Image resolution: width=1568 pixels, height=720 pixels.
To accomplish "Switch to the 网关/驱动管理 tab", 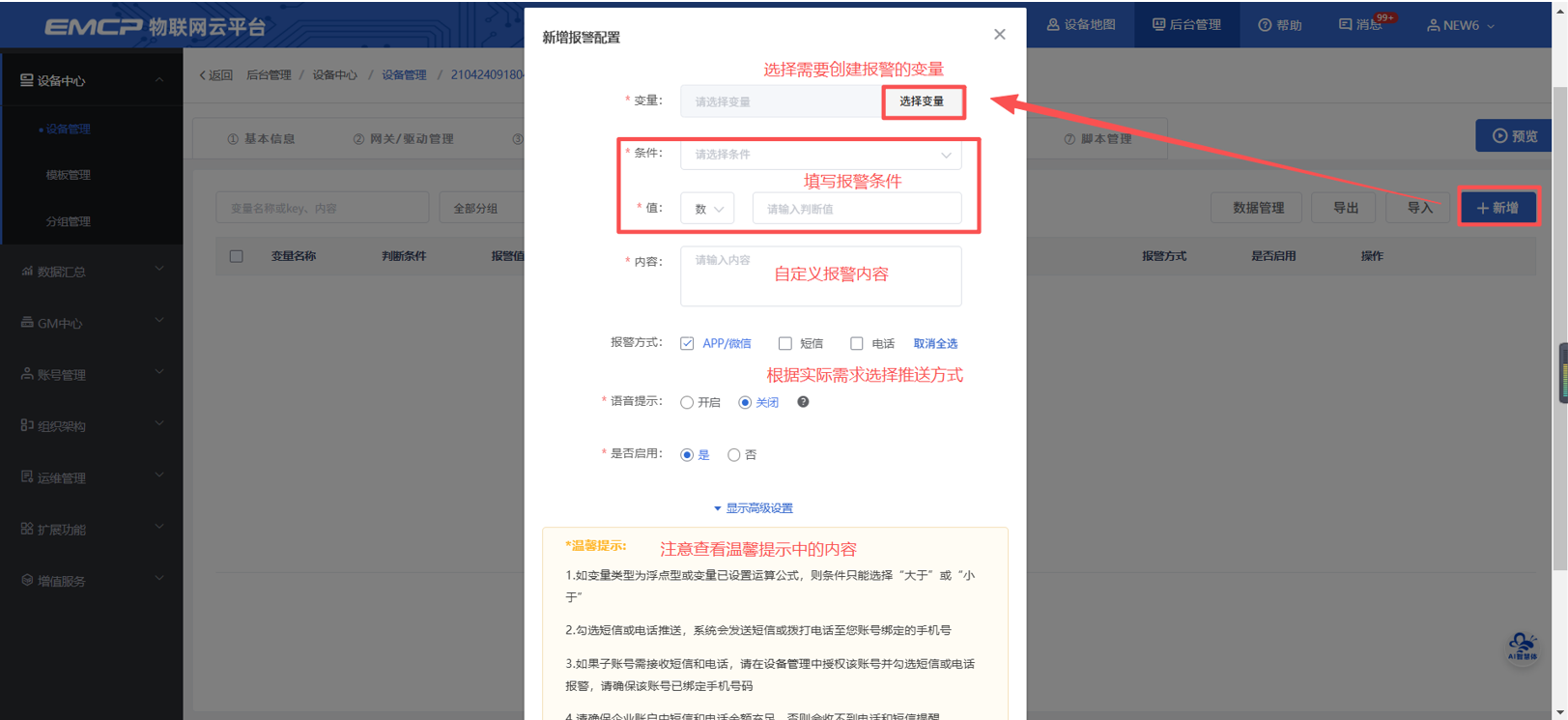I will (403, 139).
